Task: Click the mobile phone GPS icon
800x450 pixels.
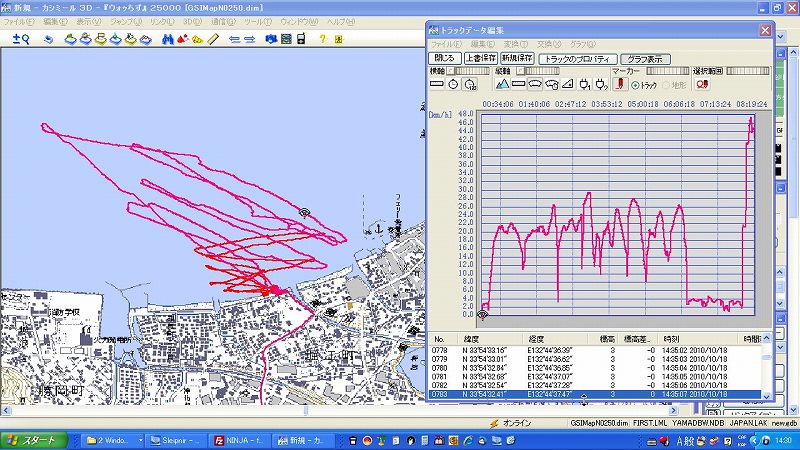Action: click(x=301, y=39)
